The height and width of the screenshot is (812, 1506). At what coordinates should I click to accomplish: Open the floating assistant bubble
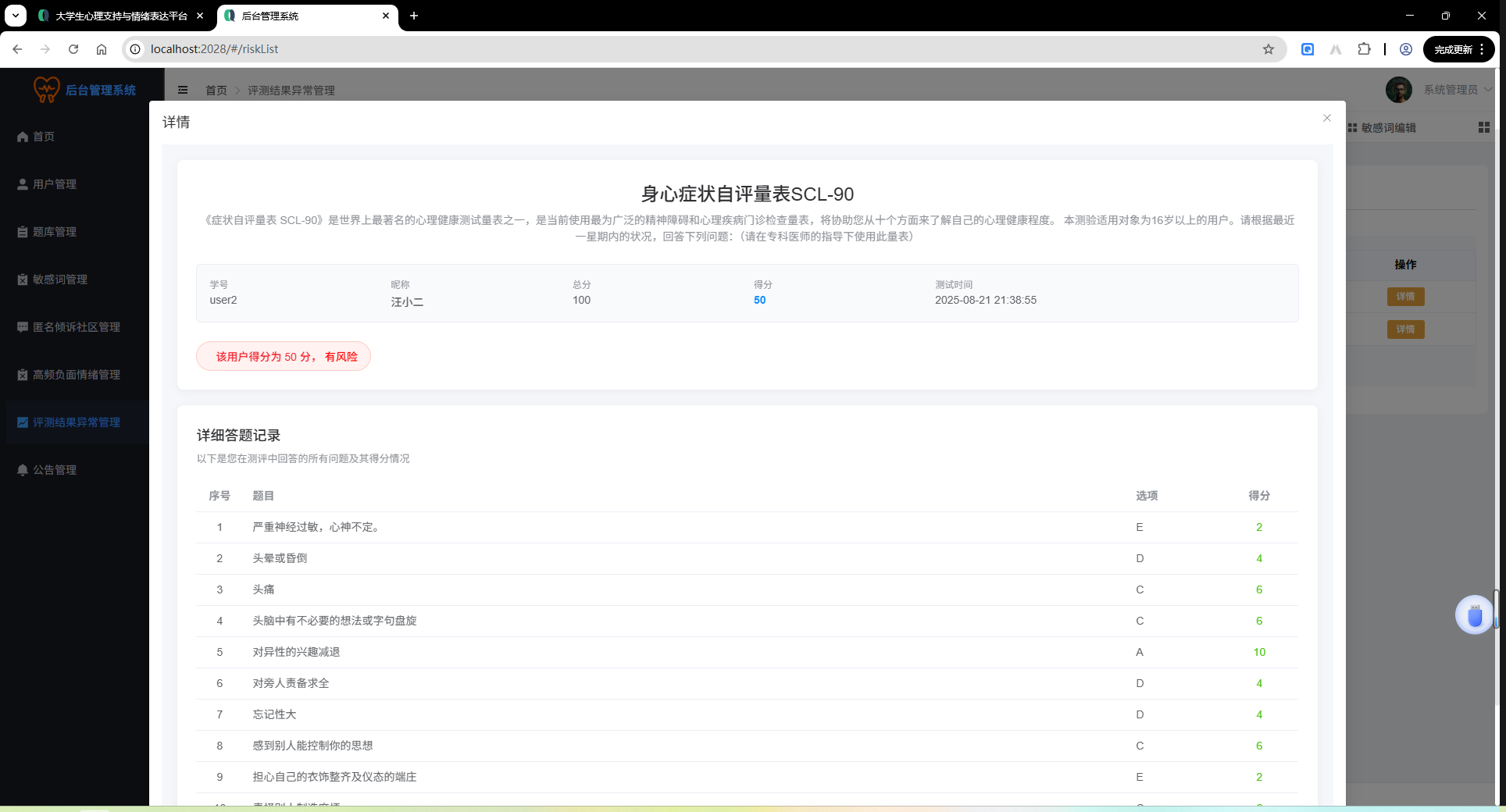[x=1474, y=614]
